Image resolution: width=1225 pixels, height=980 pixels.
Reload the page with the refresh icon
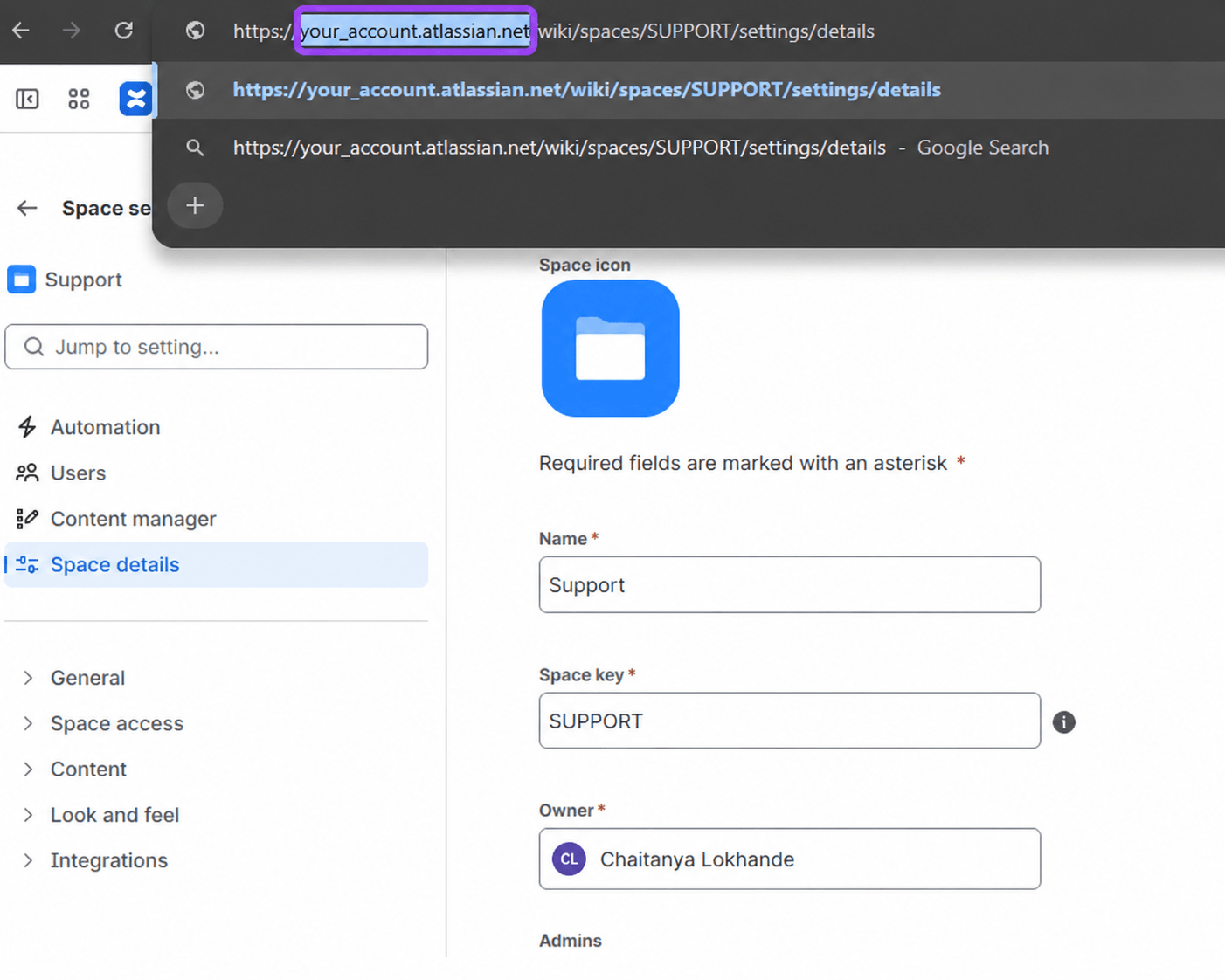[x=124, y=31]
